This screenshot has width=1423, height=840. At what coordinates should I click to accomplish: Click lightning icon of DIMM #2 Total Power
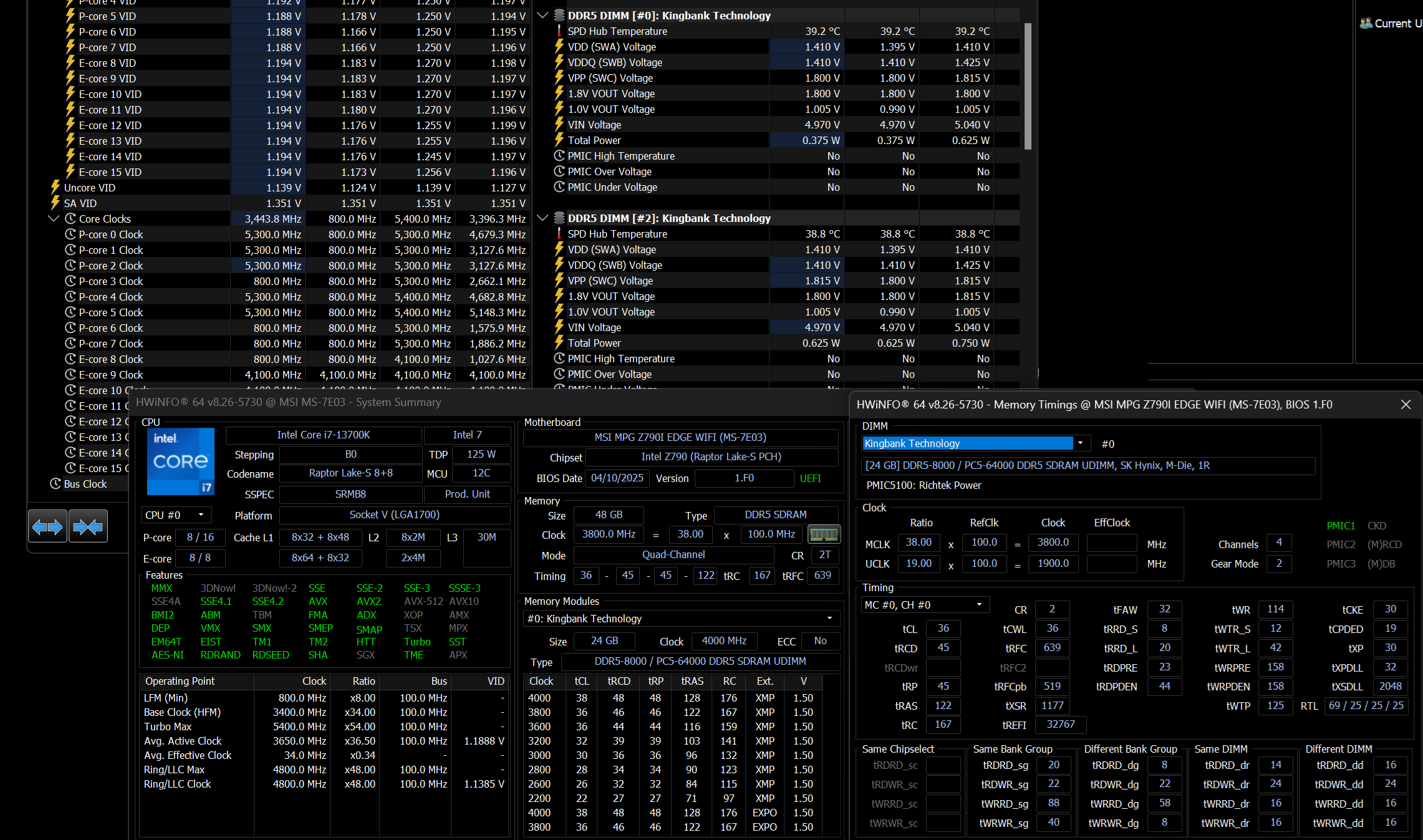pos(559,342)
